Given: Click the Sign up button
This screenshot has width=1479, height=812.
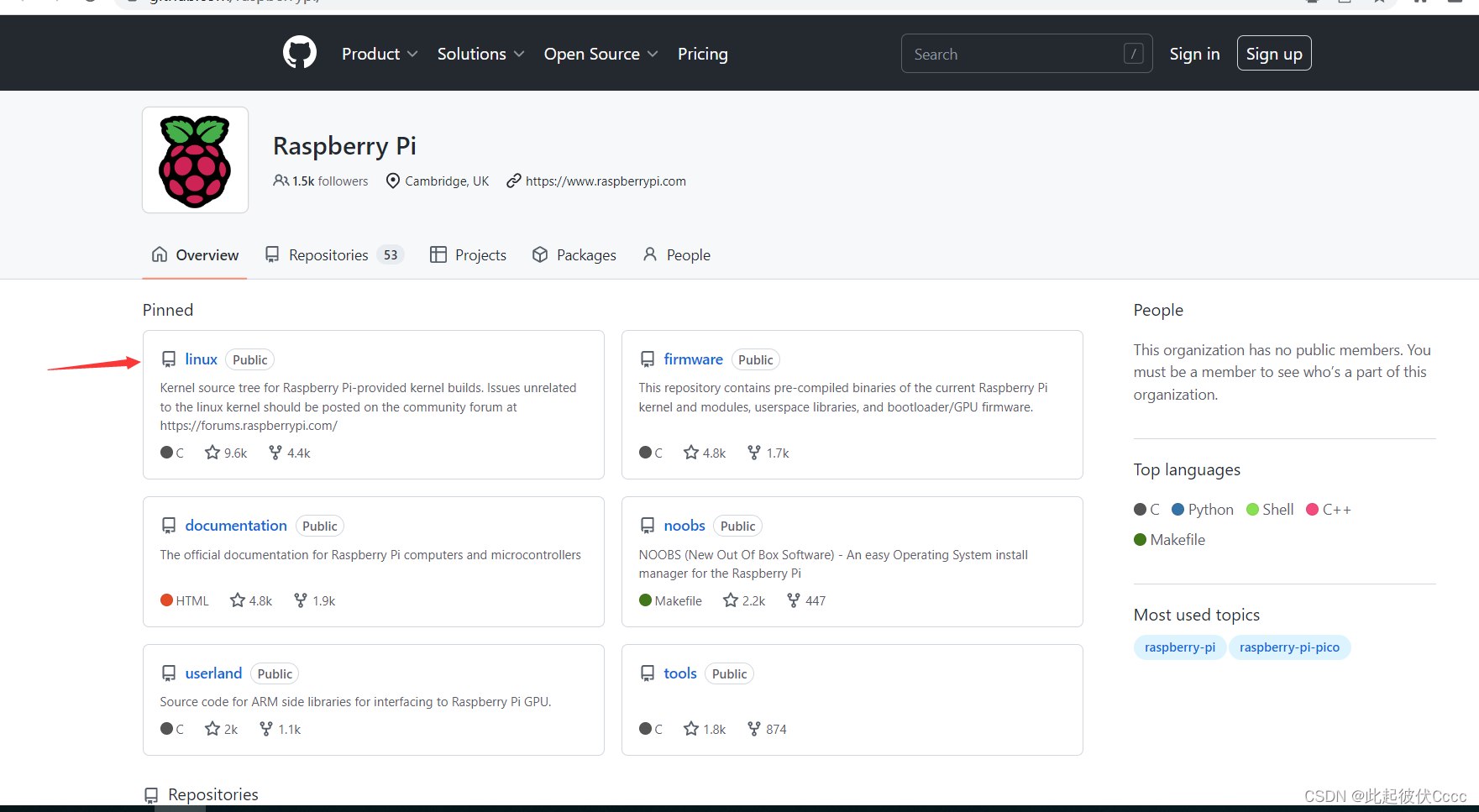Looking at the screenshot, I should pyautogui.click(x=1274, y=54).
